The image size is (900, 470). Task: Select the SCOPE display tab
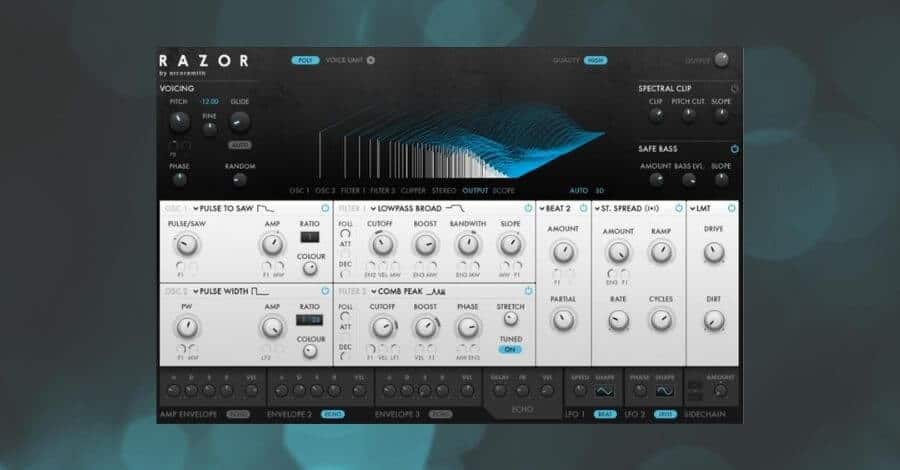coord(503,191)
